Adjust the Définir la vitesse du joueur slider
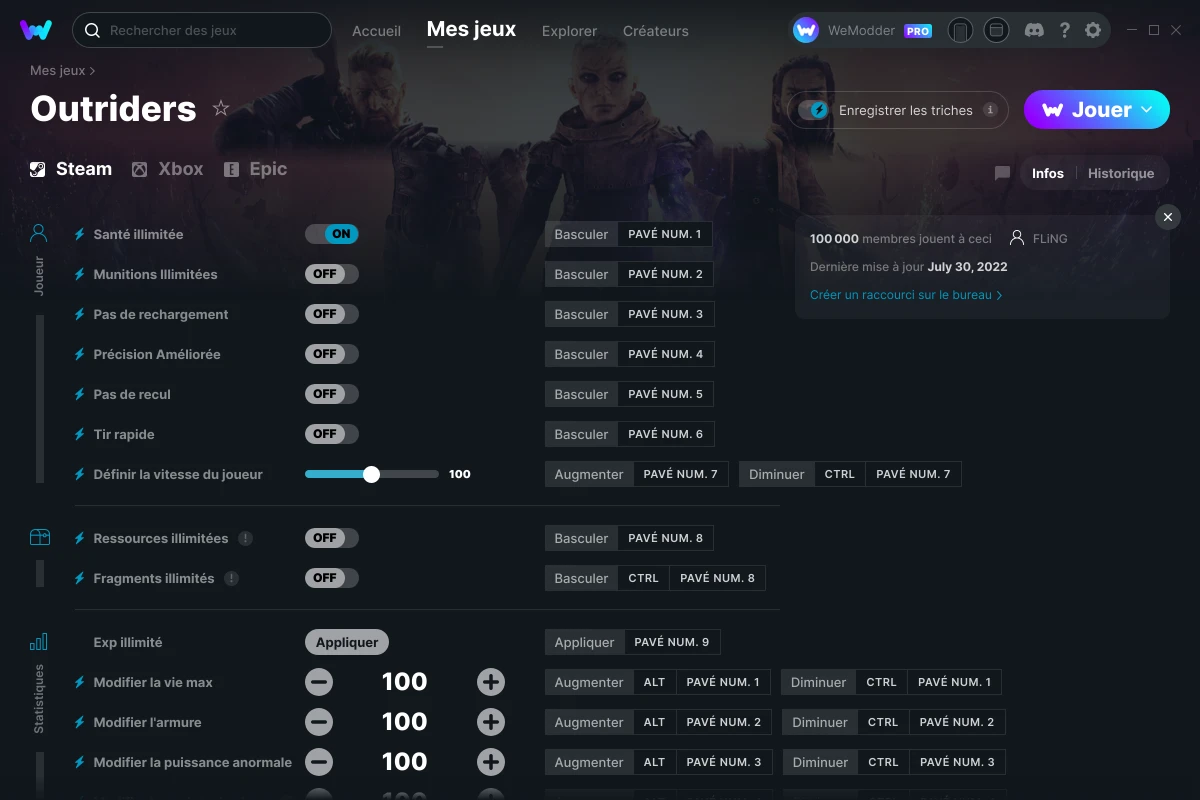The height and width of the screenshot is (800, 1200). click(372, 474)
